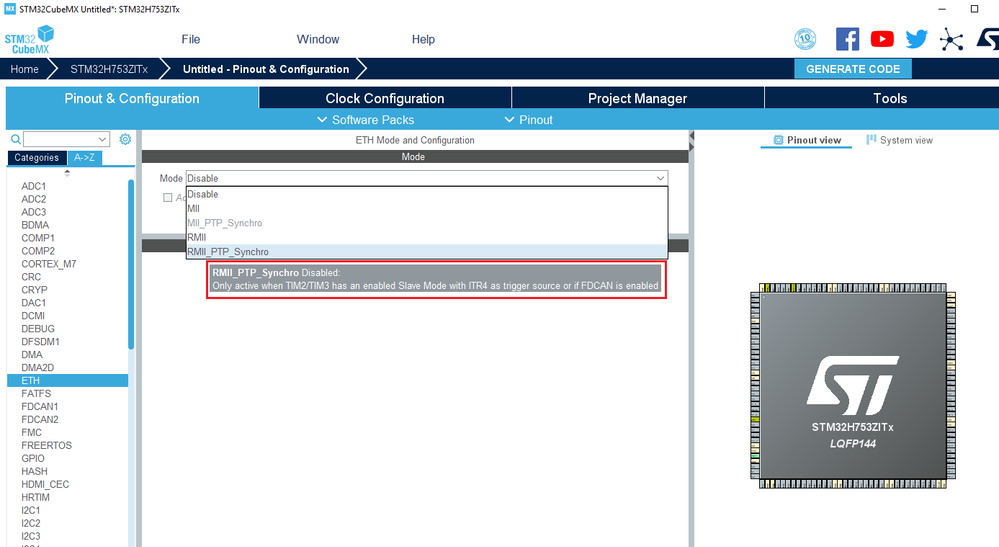
Task: Click Untitled - Pinout & Configuration breadcrumb
Action: [266, 69]
